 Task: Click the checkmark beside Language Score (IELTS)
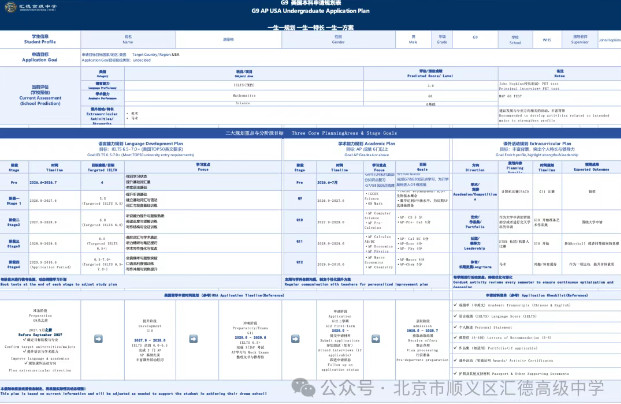coord(455,316)
